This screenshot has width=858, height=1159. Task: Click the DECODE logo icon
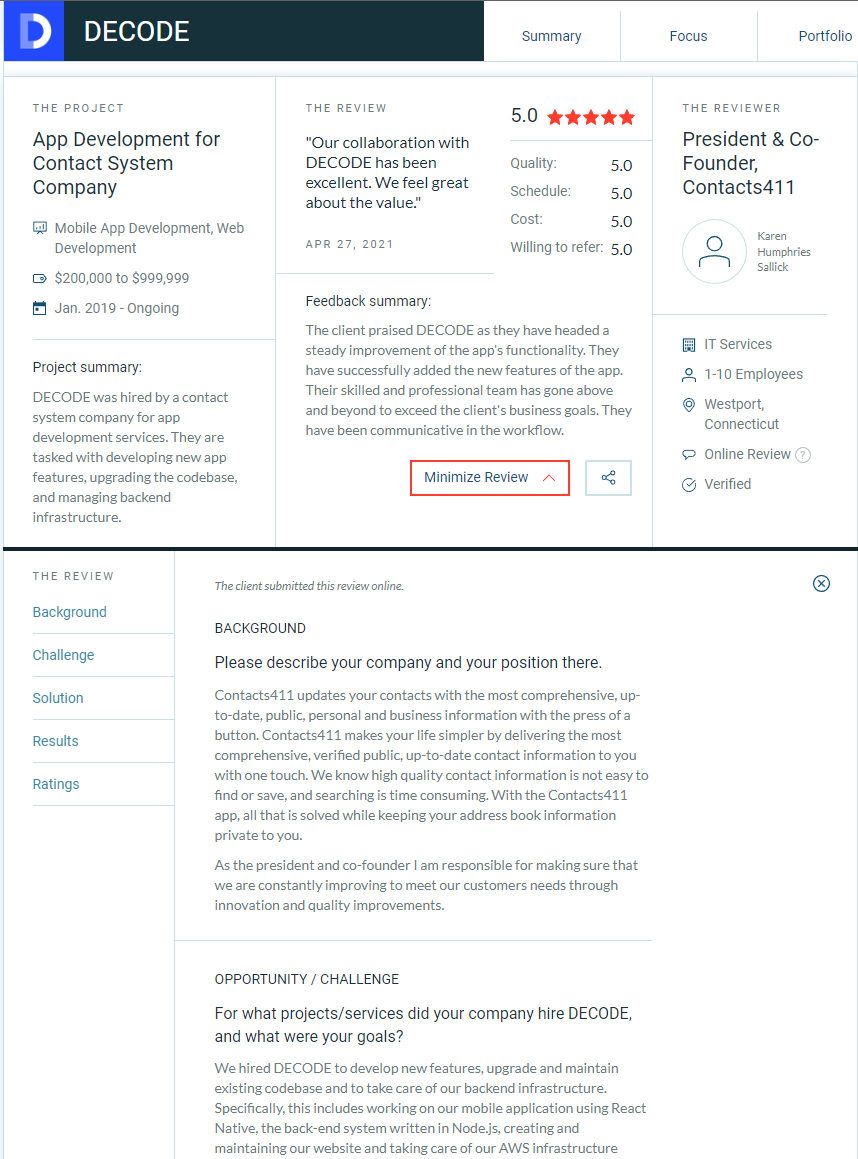click(34, 31)
